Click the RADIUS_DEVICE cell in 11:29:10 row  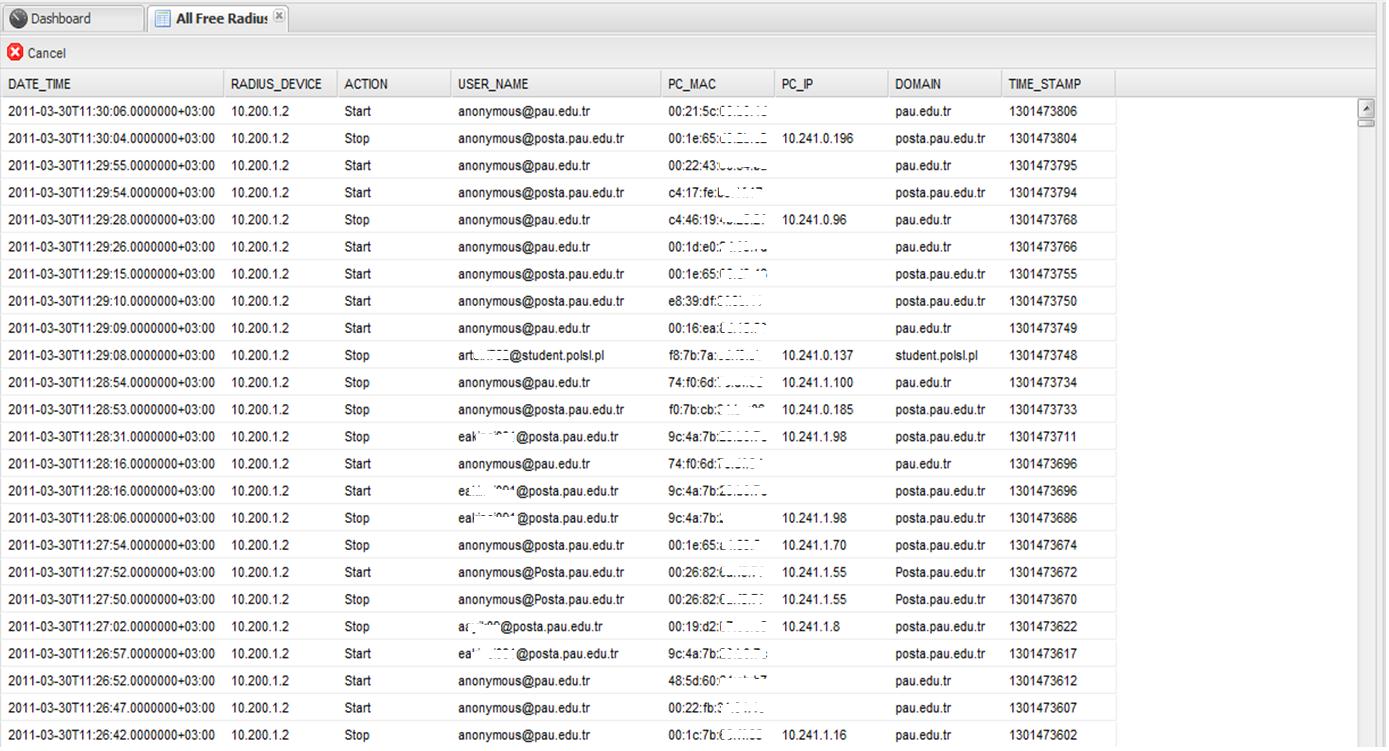click(x=260, y=301)
